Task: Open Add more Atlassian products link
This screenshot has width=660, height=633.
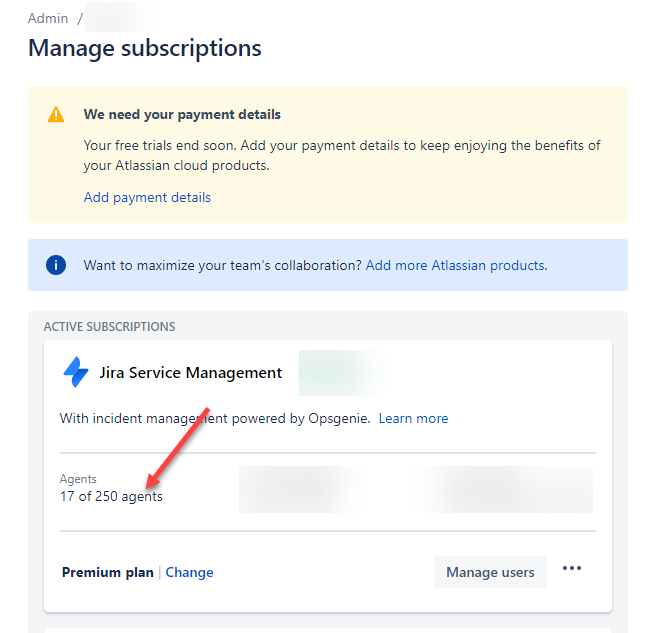Action: tap(456, 265)
